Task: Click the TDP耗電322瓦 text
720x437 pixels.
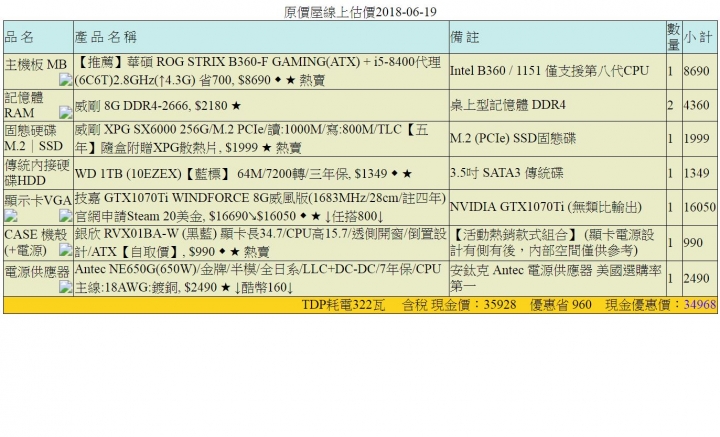Action: pyautogui.click(x=343, y=305)
